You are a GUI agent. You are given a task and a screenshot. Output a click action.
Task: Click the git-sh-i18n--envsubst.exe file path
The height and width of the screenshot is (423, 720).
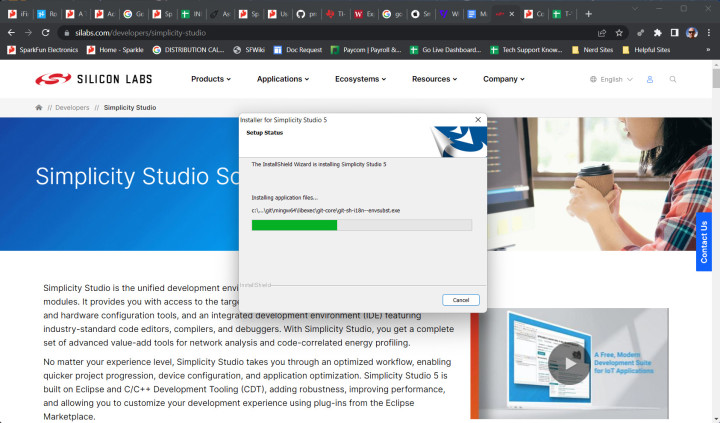pyautogui.click(x=326, y=210)
